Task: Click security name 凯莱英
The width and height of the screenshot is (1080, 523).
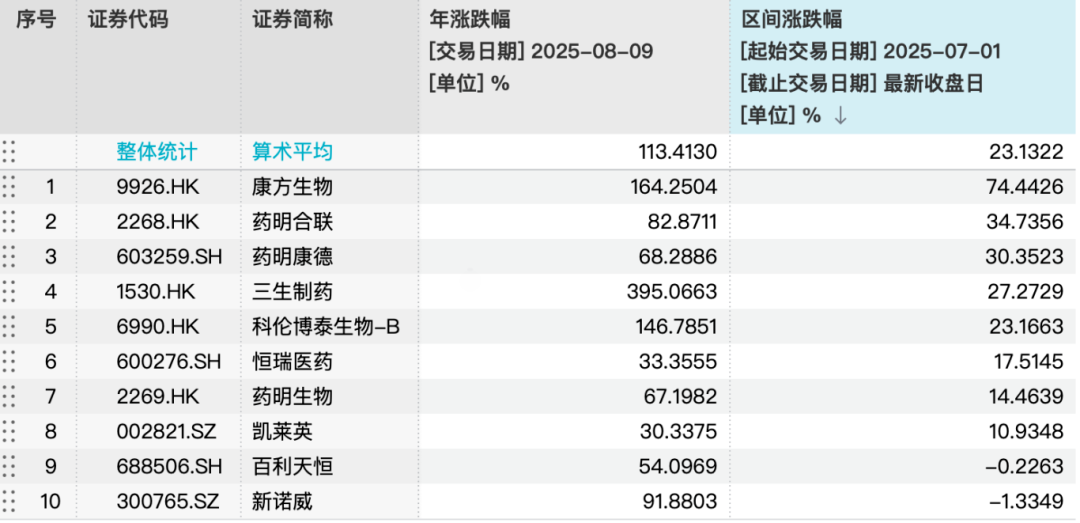Action: pos(282,432)
